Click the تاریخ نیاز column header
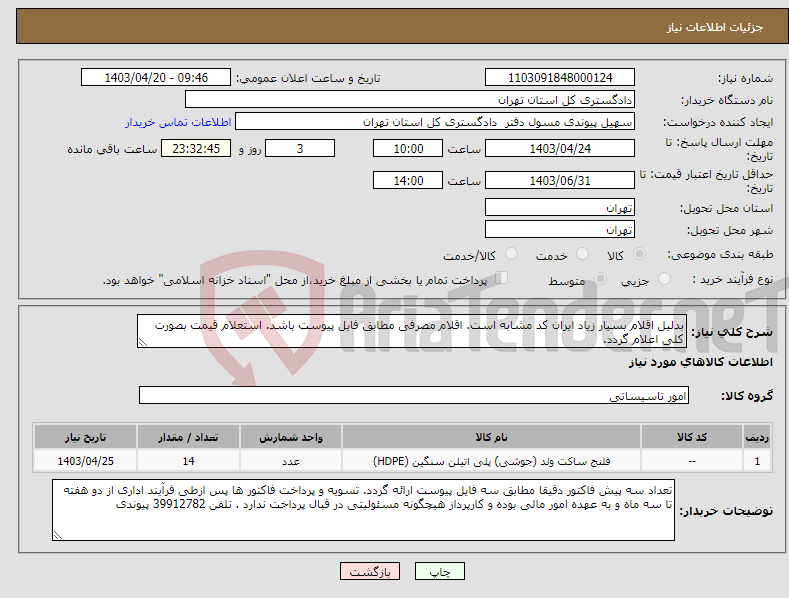Viewport: 789px width, 598px height. [86, 437]
